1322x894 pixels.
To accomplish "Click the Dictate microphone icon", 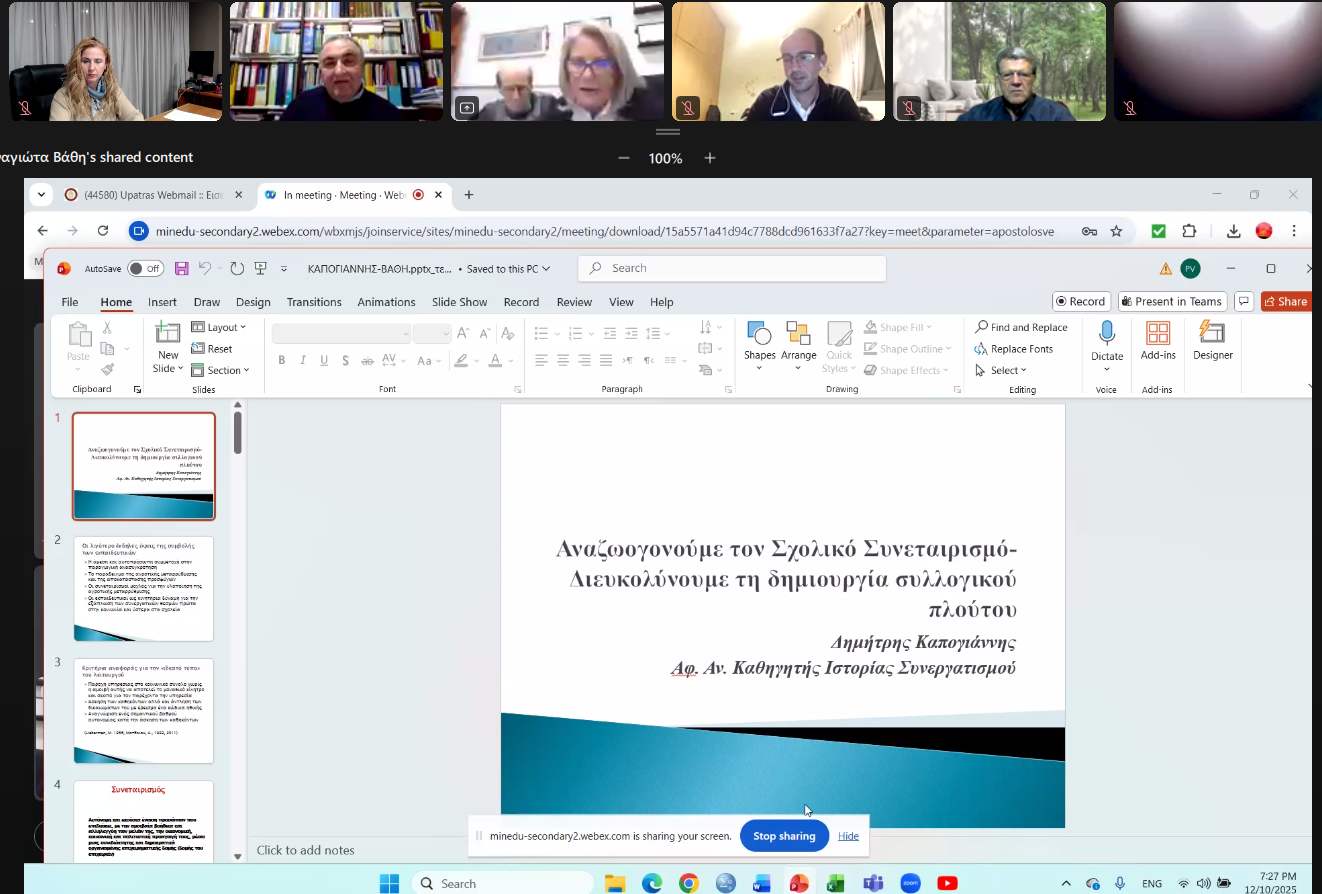I will pyautogui.click(x=1107, y=334).
